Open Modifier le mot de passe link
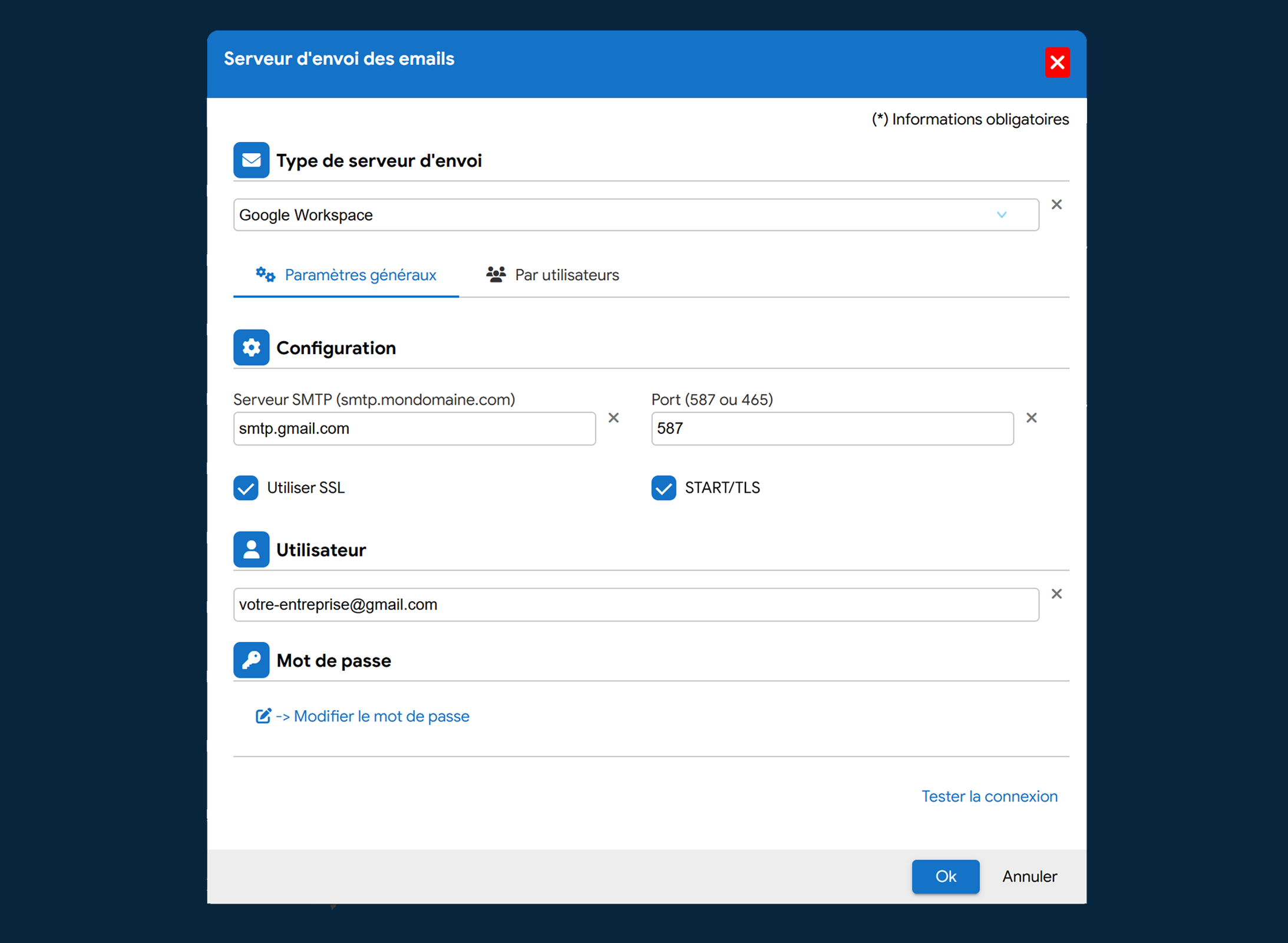 coord(373,716)
